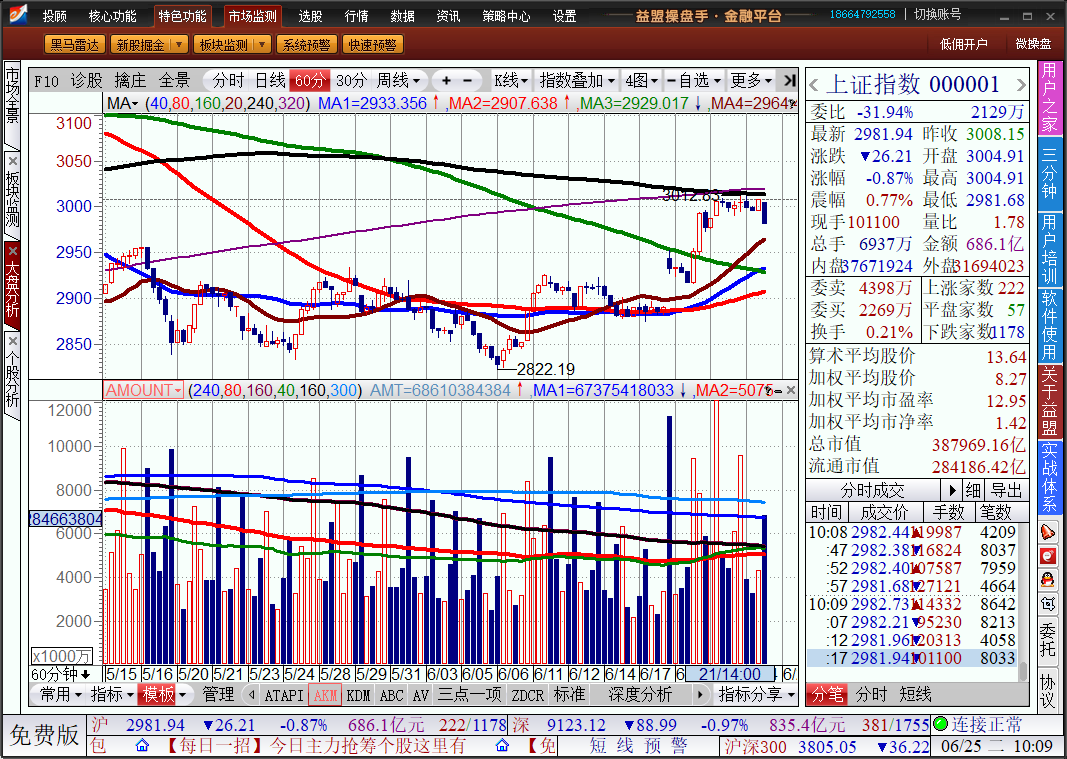Open the 更多 dropdown

click(768, 81)
